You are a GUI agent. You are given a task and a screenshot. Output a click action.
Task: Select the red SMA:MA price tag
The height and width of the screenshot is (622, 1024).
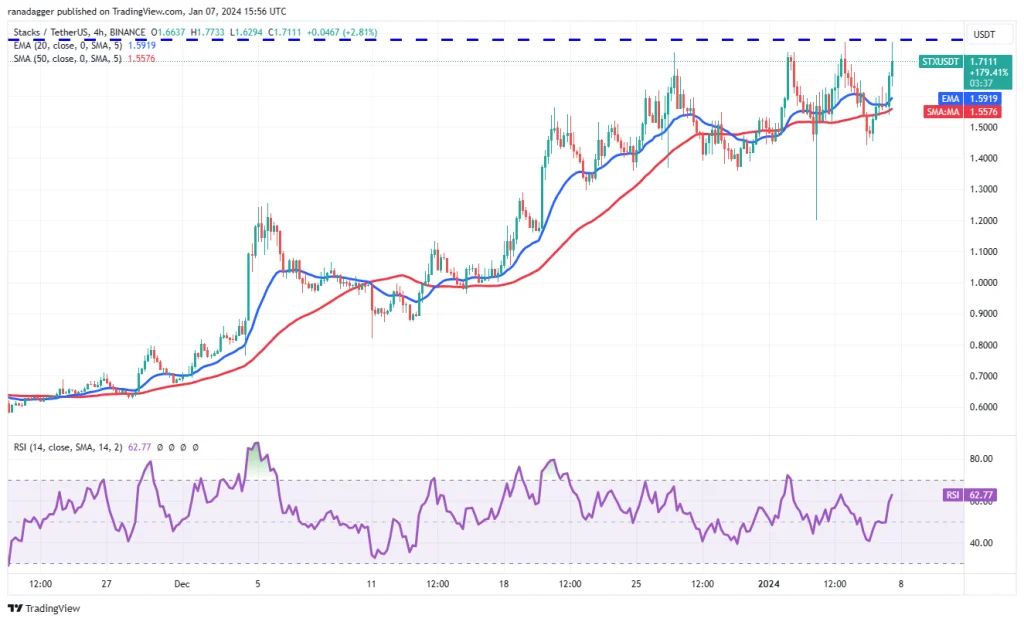(943, 110)
